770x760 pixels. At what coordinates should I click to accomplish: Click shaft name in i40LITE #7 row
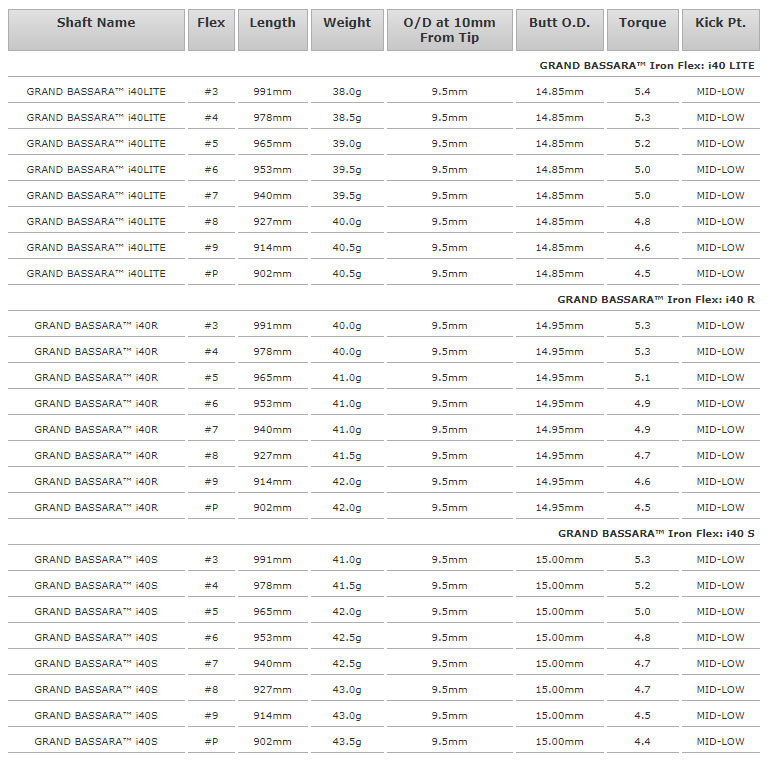pos(96,196)
